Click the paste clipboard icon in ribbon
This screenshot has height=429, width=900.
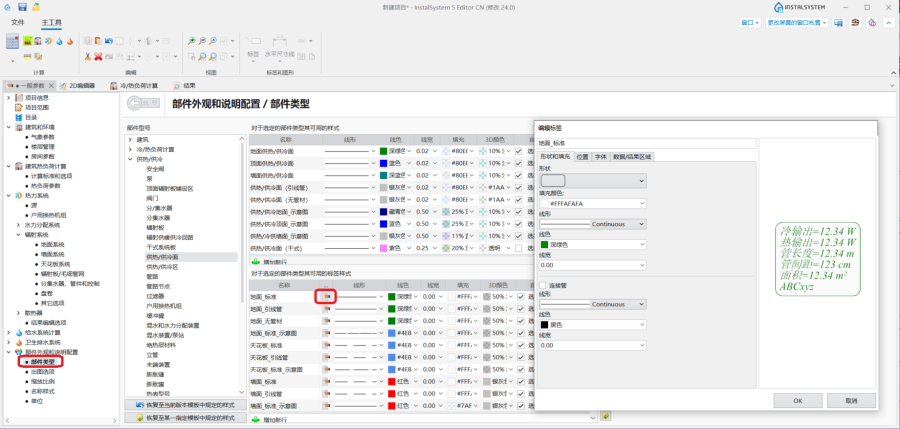[98, 41]
